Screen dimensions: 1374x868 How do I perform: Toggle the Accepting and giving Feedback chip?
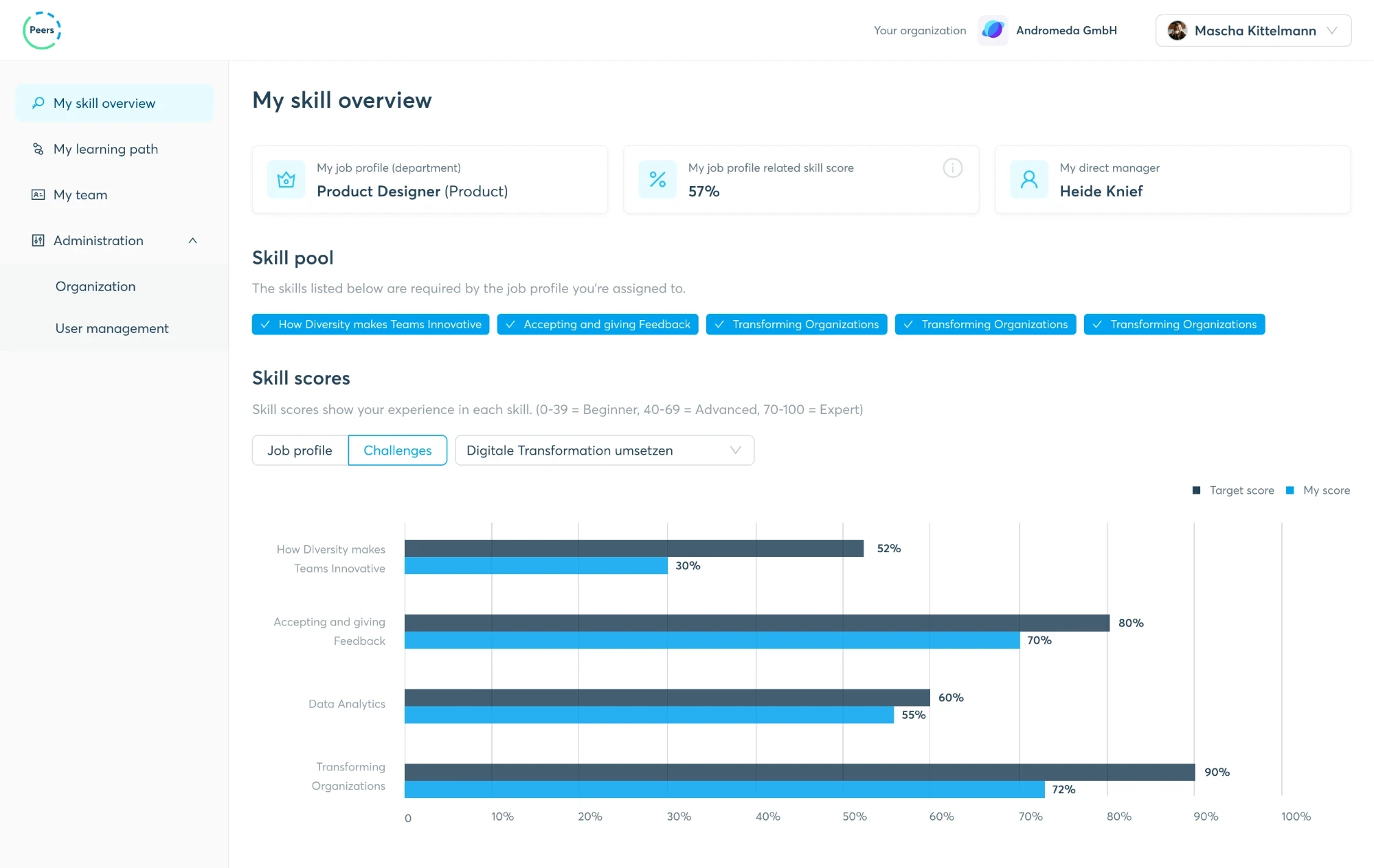598,324
